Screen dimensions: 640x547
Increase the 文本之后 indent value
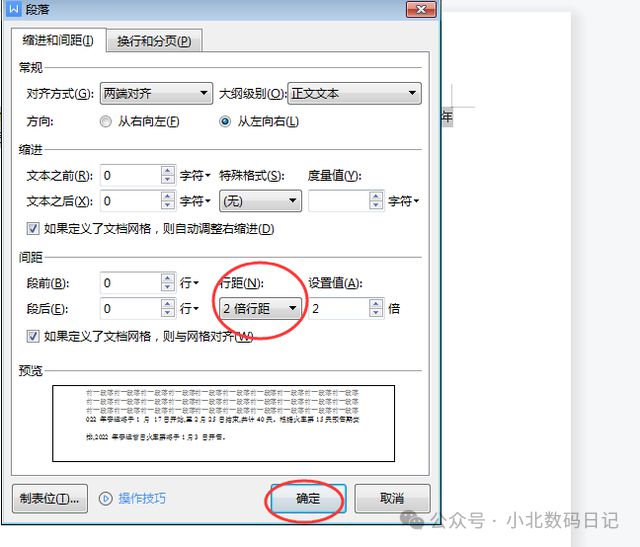point(168,196)
